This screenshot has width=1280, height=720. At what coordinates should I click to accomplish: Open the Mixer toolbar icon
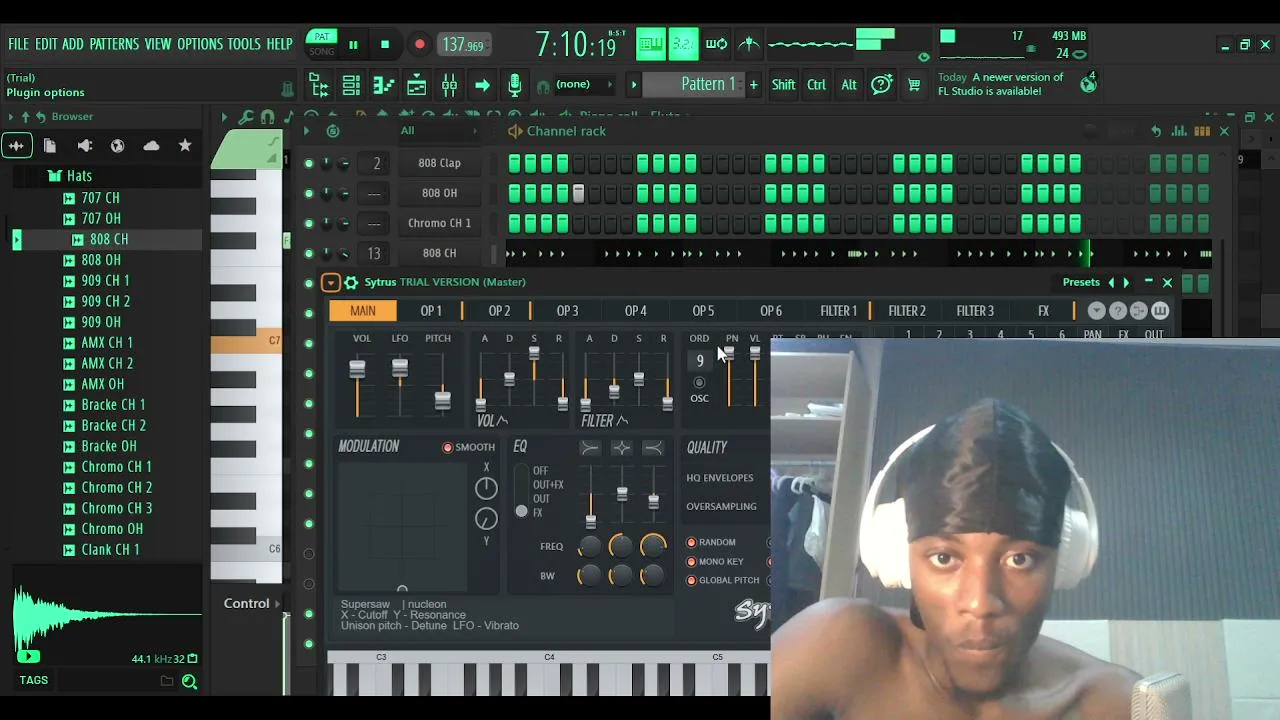click(450, 85)
